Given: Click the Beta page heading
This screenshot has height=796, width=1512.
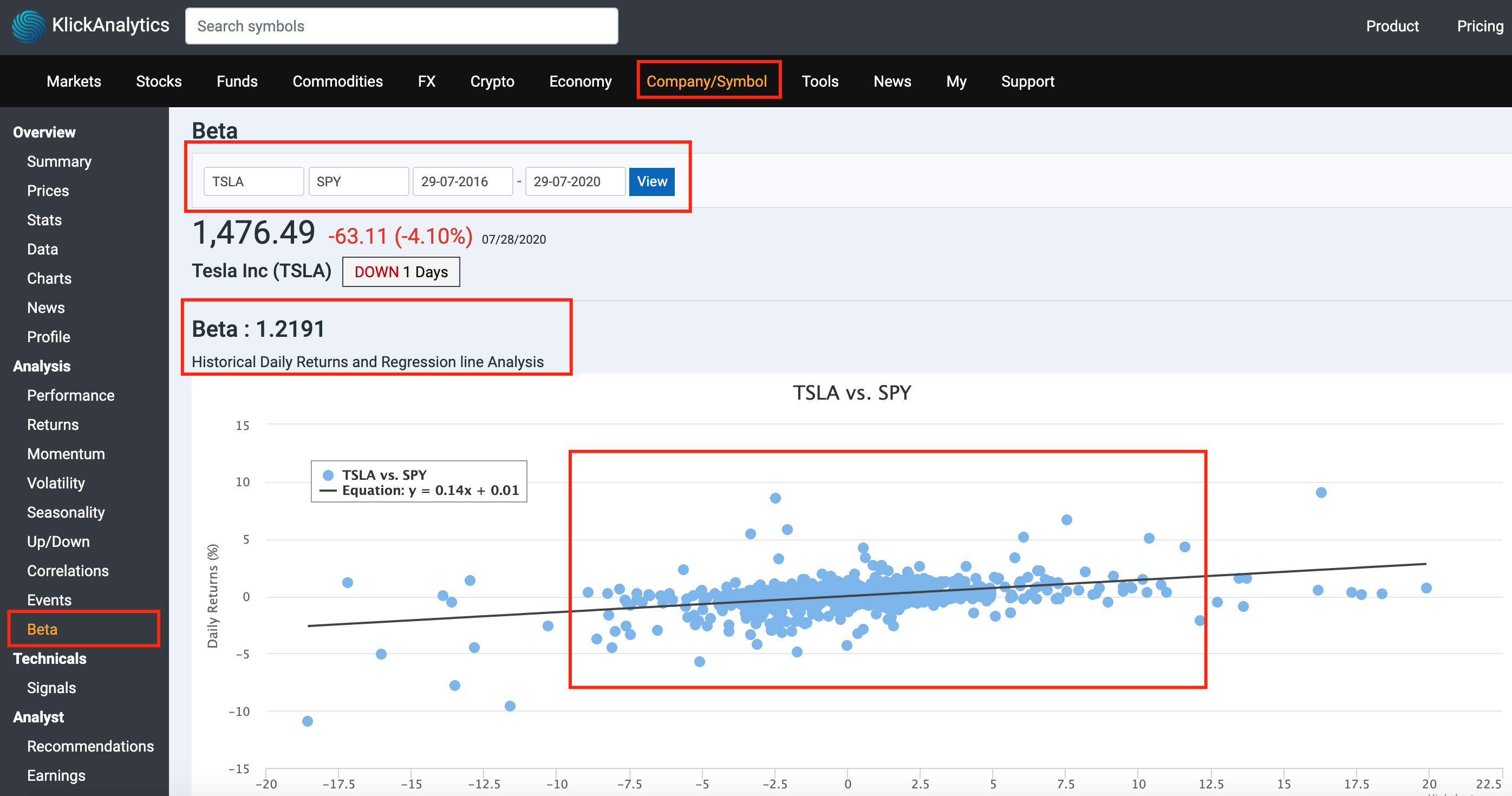Looking at the screenshot, I should pos(215,131).
